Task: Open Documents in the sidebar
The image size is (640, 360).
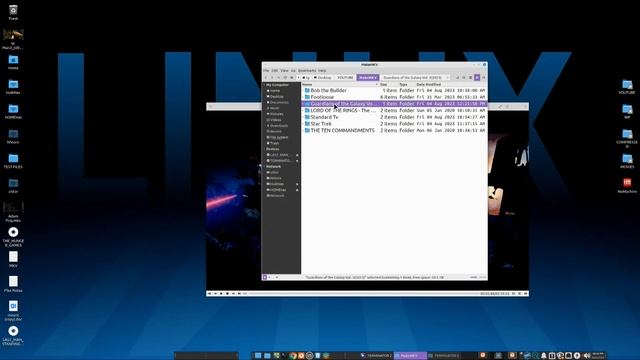Action: 278,102
